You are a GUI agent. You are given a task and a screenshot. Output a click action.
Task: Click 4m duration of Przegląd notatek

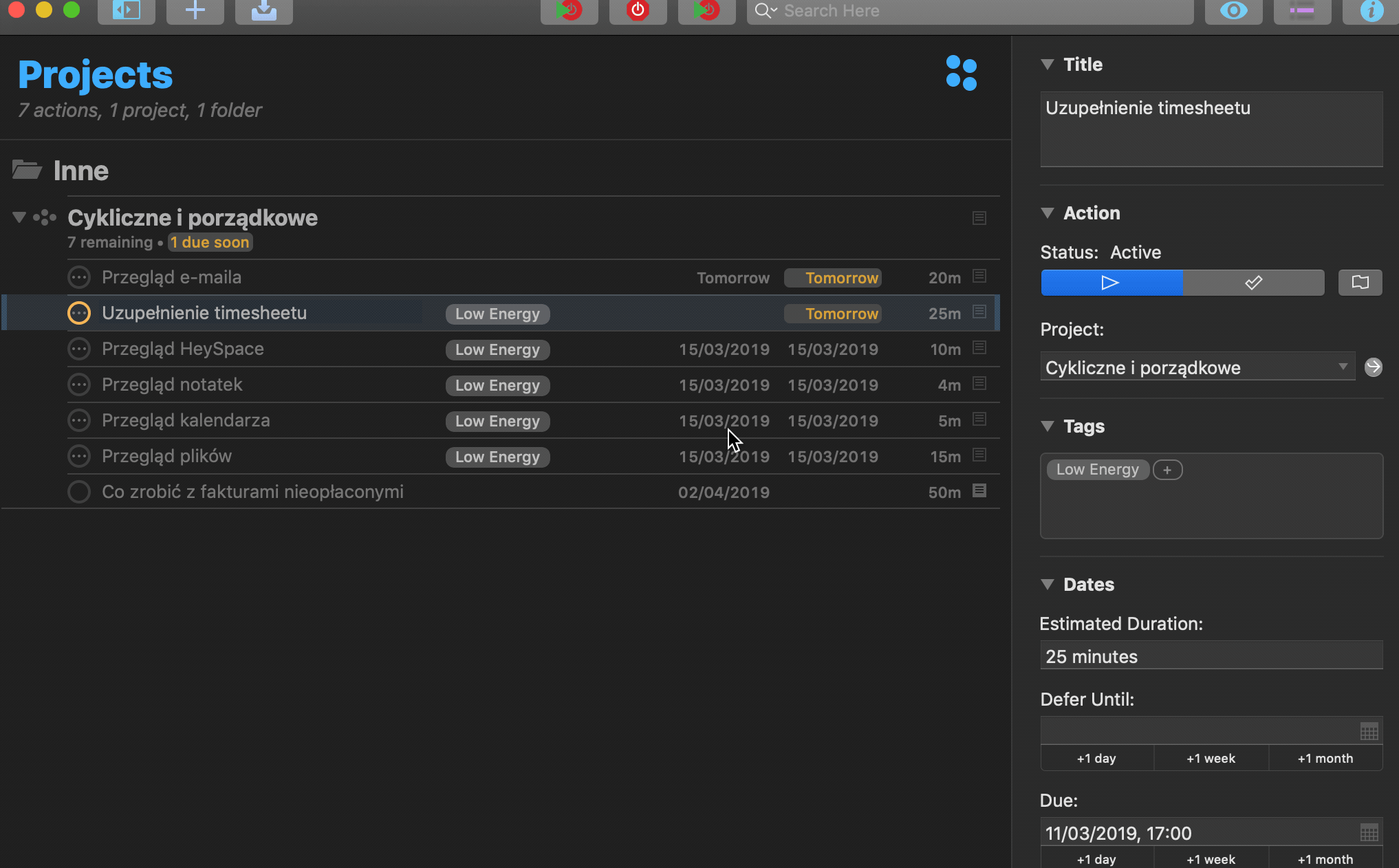(949, 385)
